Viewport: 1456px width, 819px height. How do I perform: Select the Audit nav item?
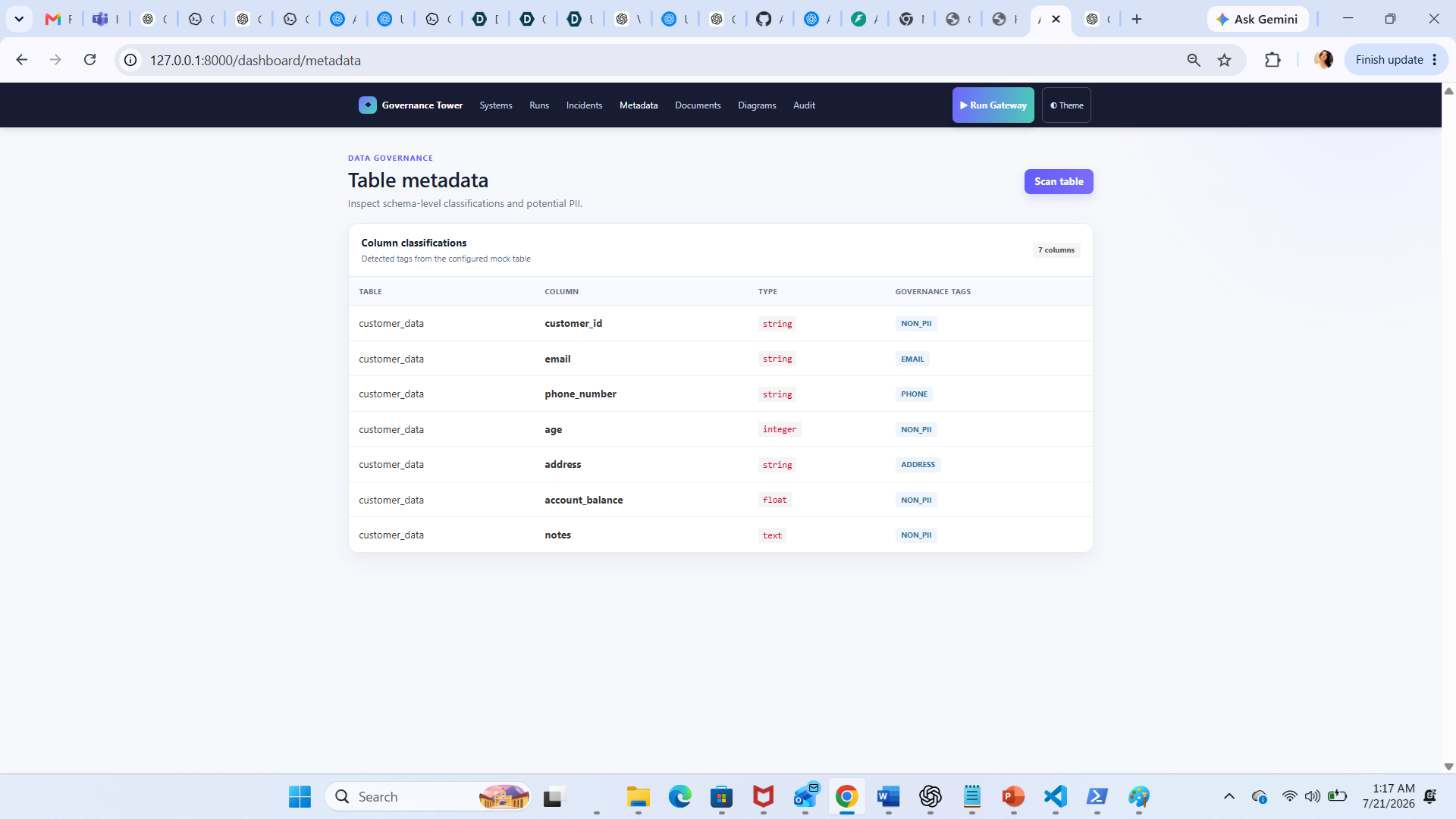[x=804, y=105]
